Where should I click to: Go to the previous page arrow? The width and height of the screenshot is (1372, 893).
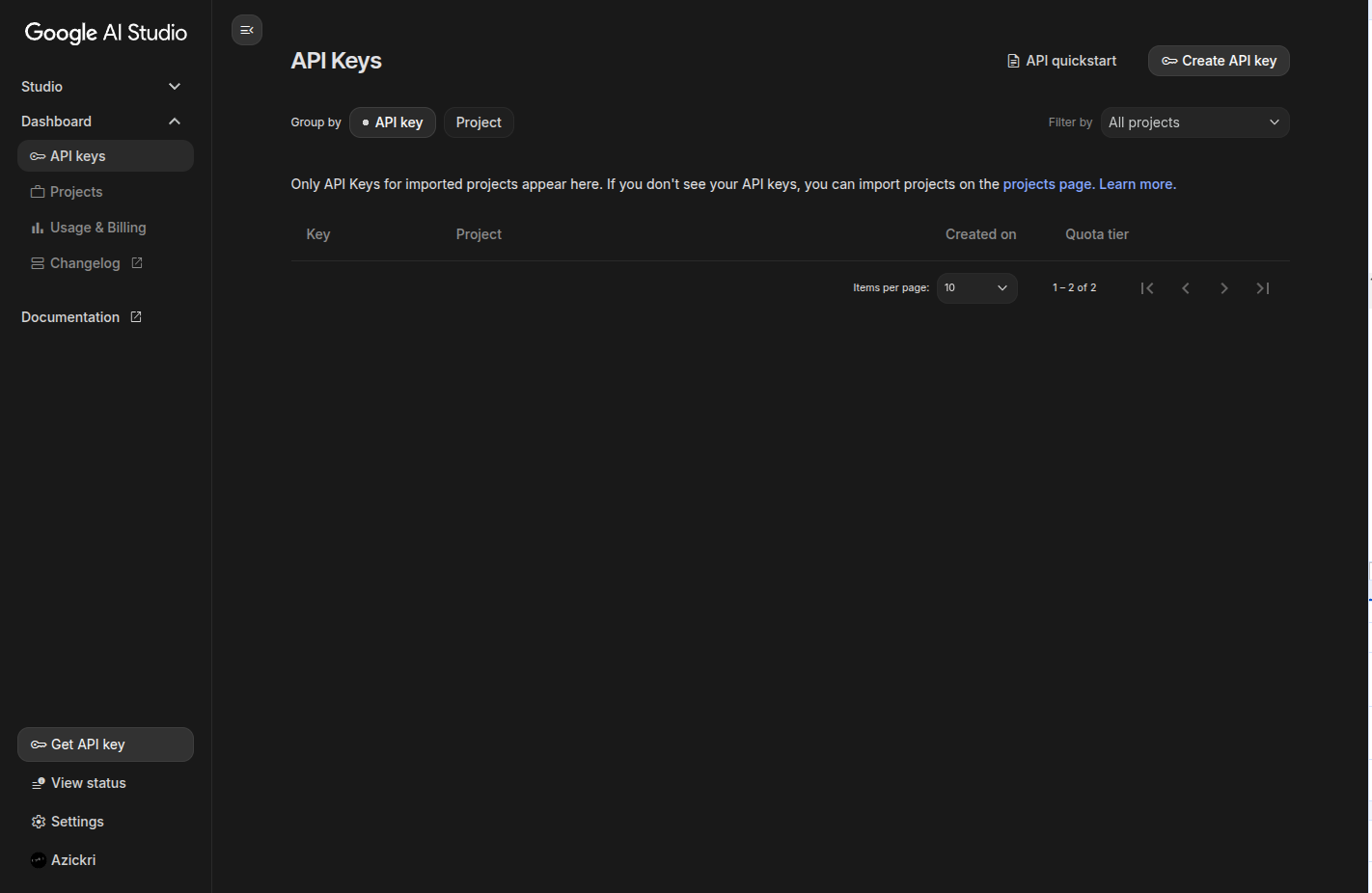coord(1186,288)
